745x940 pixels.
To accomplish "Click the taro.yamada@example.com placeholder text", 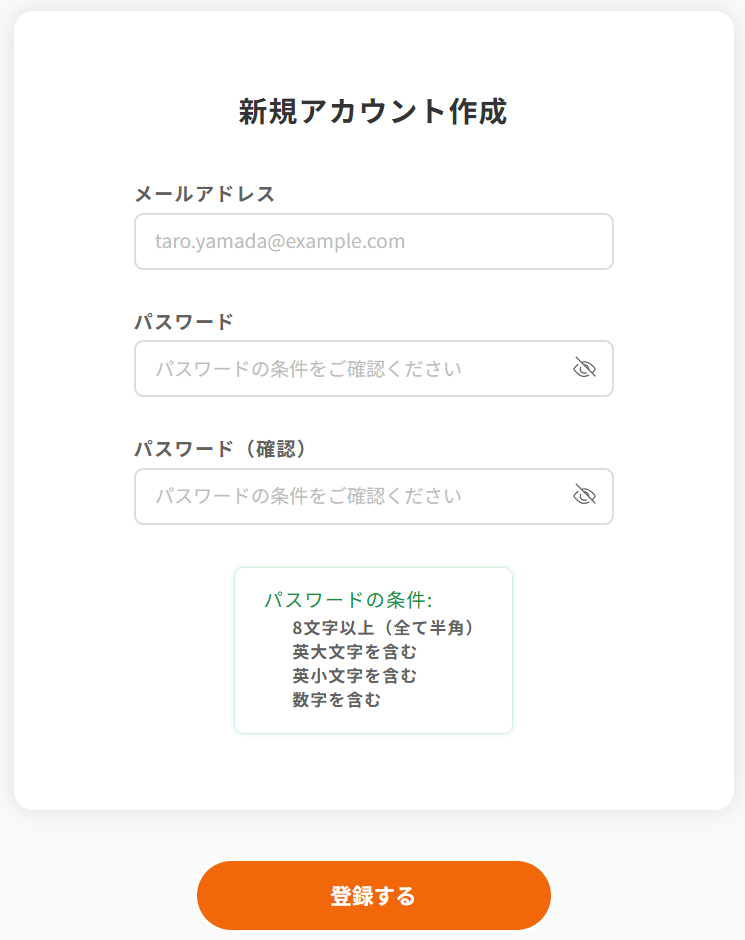I will 280,242.
